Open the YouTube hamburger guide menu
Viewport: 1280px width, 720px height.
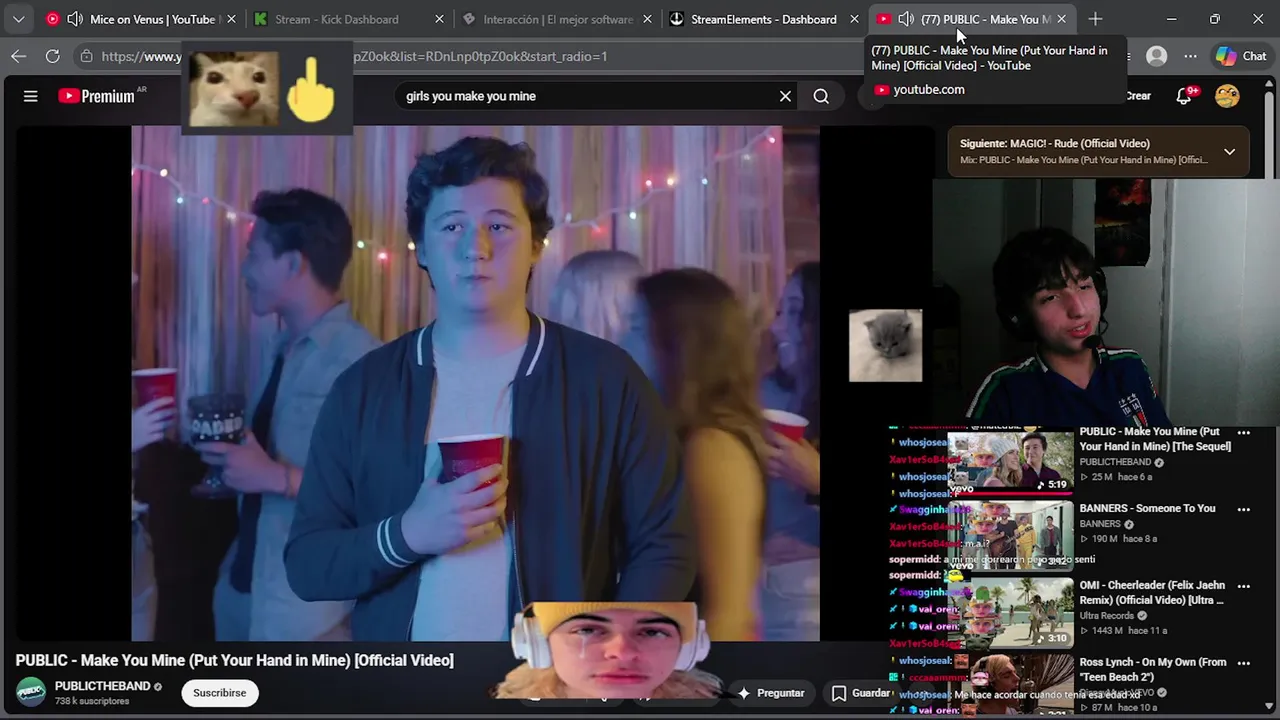coord(30,96)
